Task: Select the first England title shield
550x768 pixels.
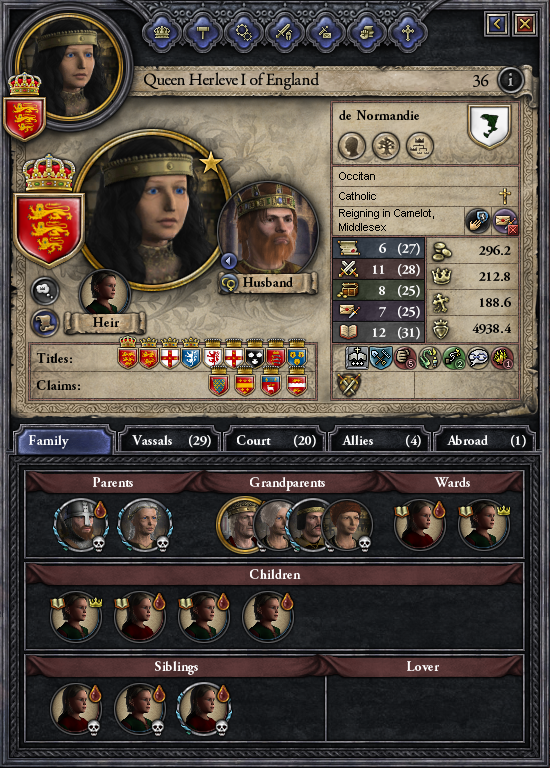Action: pyautogui.click(x=127, y=353)
